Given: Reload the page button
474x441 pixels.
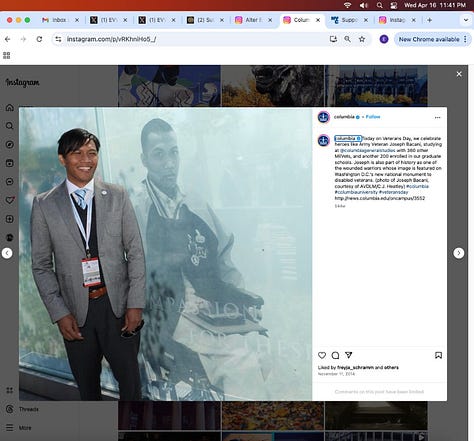Looking at the screenshot, I should coord(39,39).
